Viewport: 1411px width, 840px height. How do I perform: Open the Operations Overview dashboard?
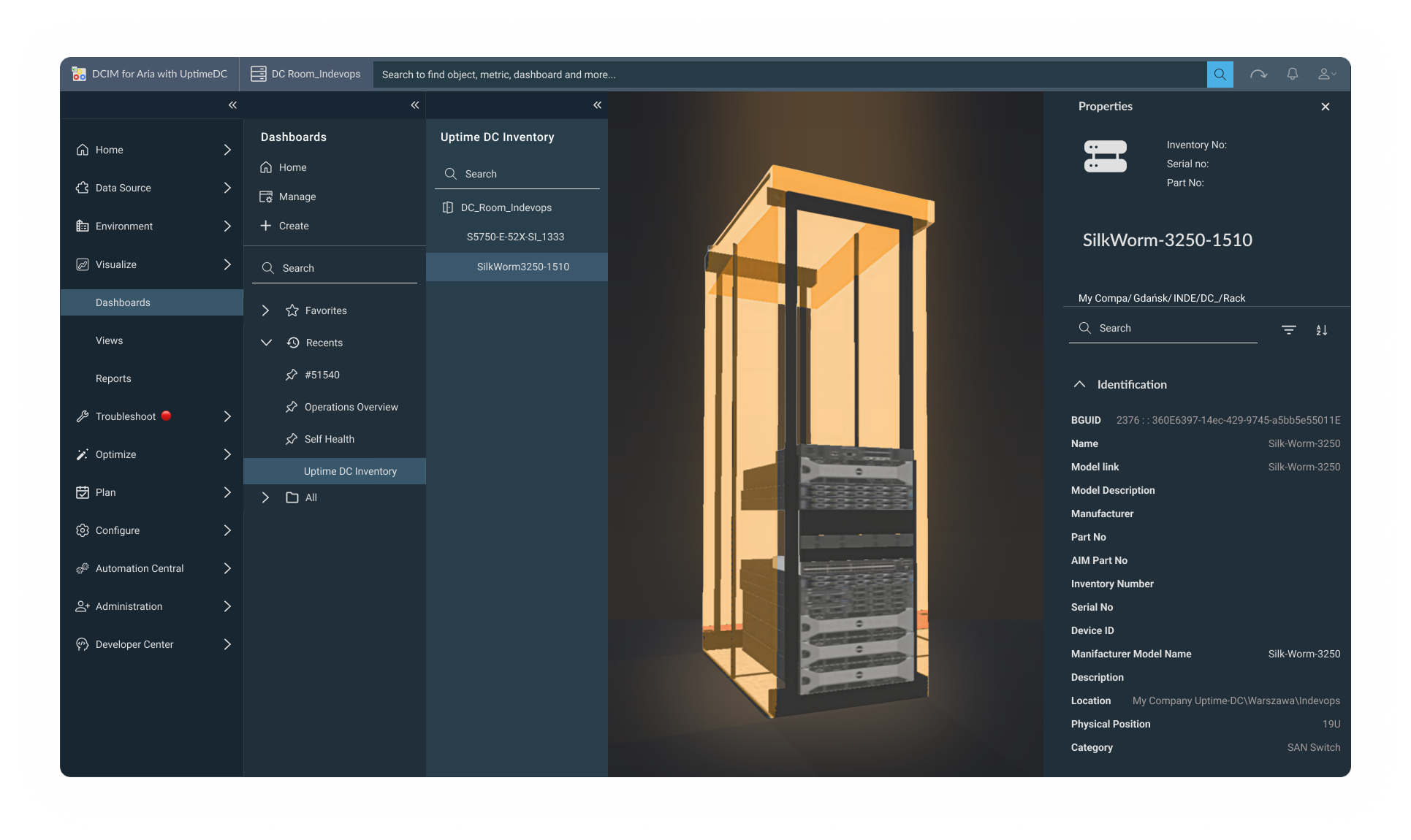pyautogui.click(x=351, y=407)
